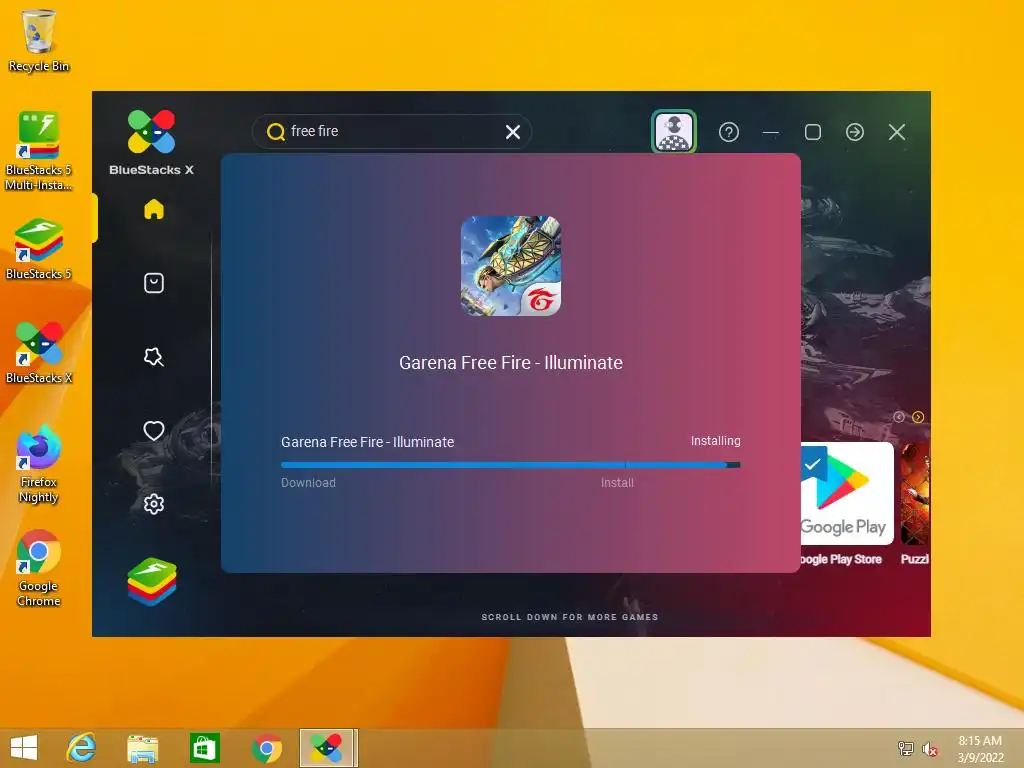This screenshot has width=1024, height=768.
Task: Select the BlueStacks X desktop shortcut
Action: [39, 353]
